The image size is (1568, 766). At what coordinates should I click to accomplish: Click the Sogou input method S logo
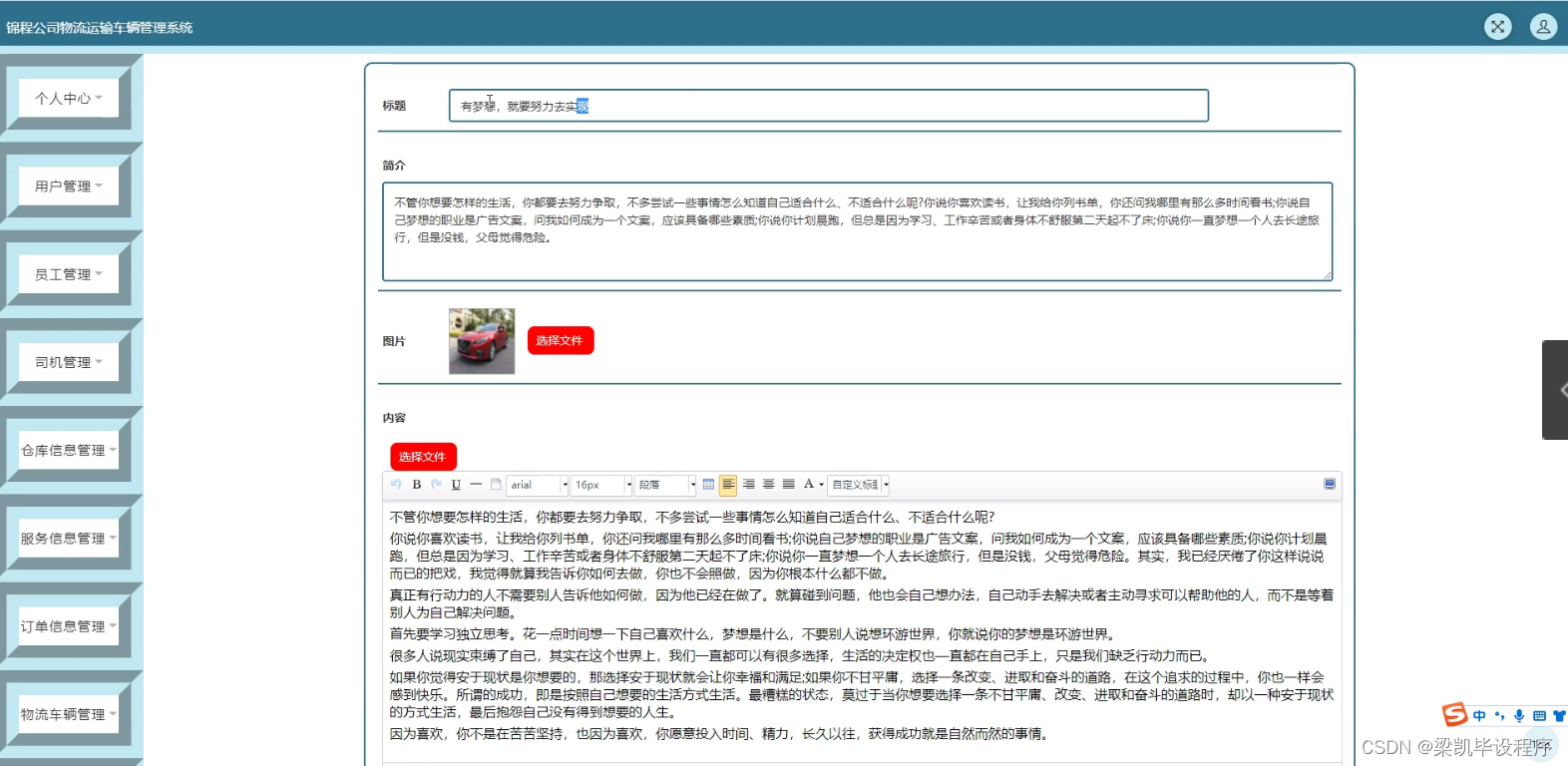(x=1455, y=714)
